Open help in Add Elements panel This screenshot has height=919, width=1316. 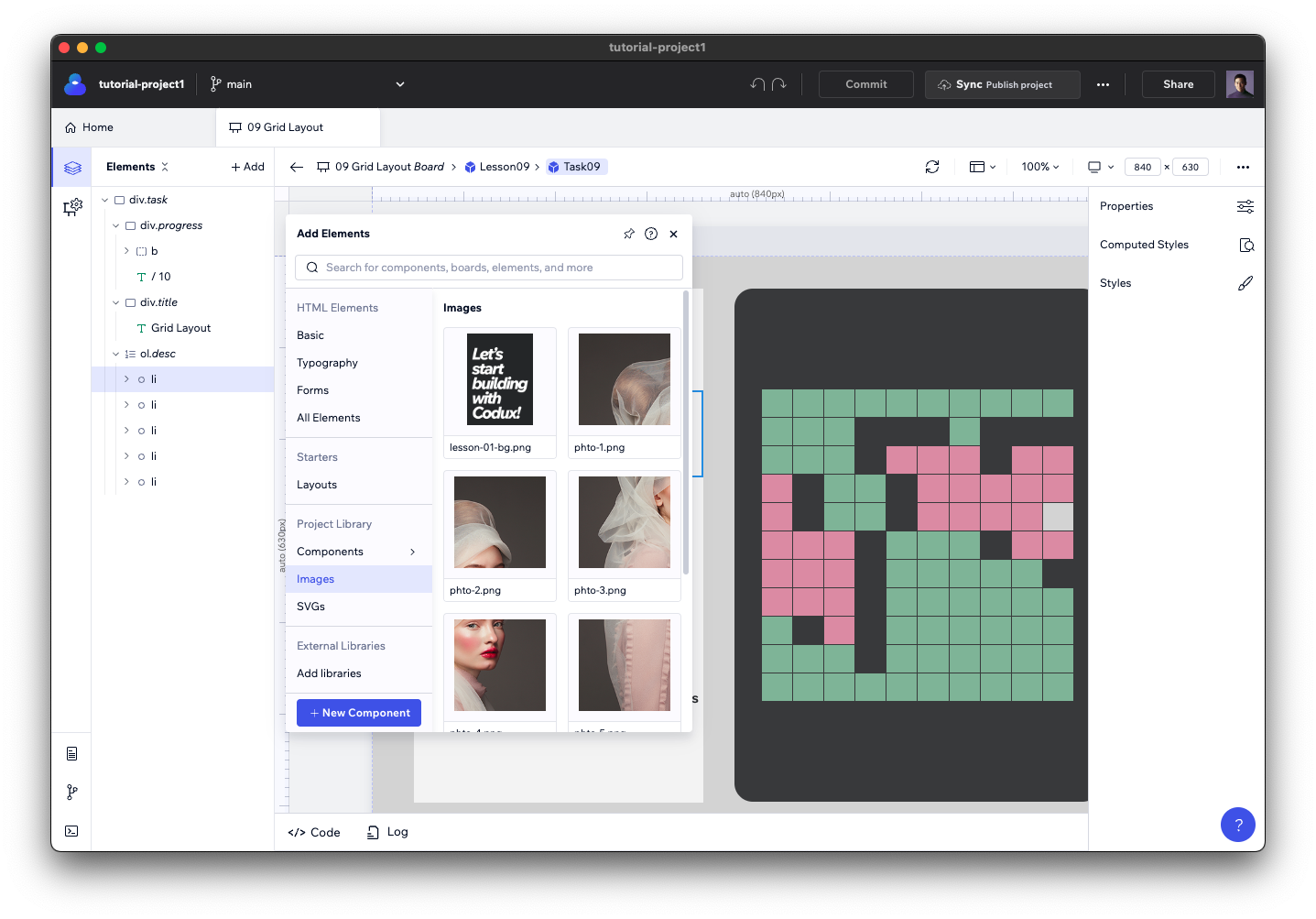651,234
